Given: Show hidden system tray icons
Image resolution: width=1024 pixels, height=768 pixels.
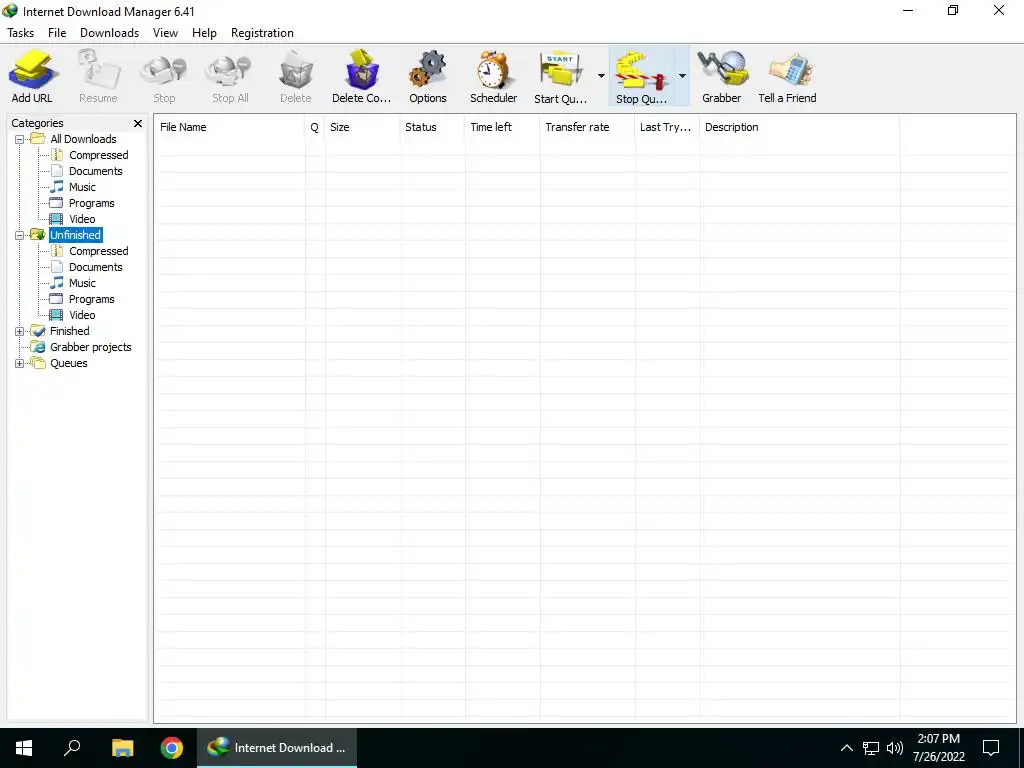Looking at the screenshot, I should point(846,748).
